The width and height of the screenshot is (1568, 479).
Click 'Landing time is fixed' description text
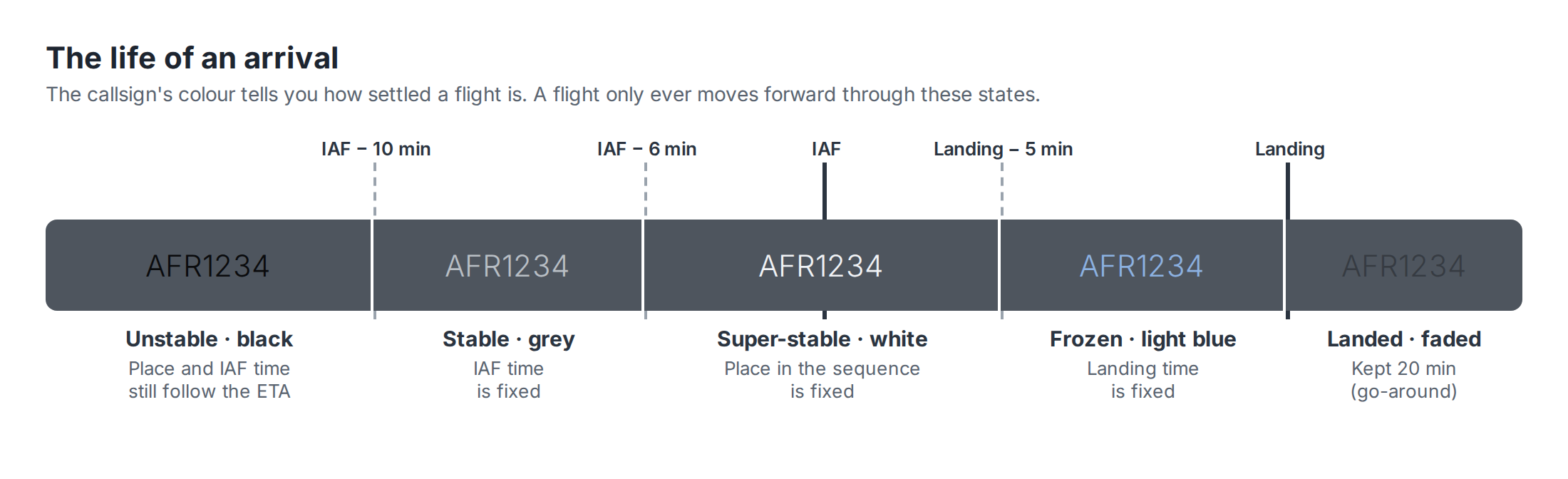(x=1143, y=380)
